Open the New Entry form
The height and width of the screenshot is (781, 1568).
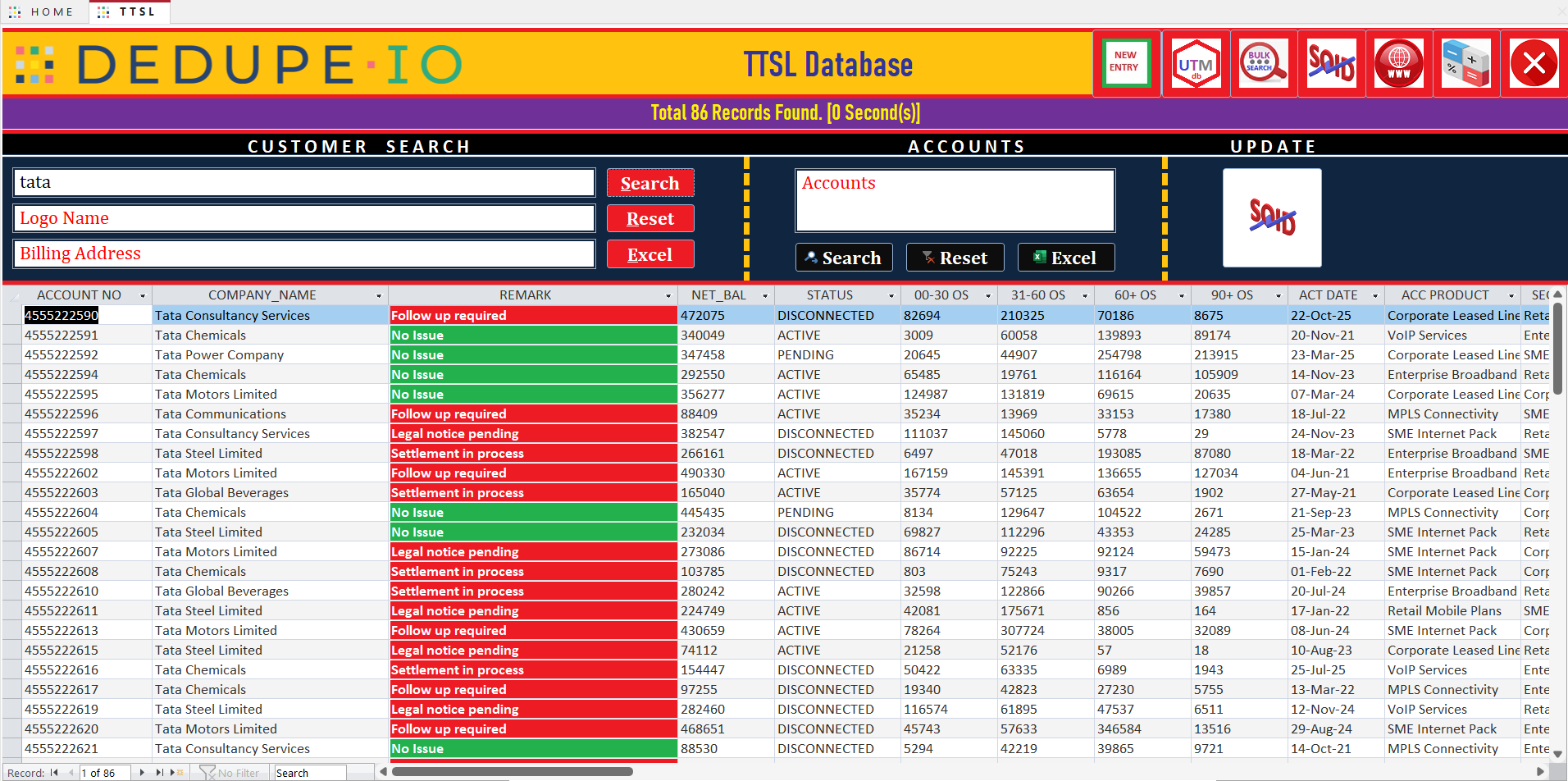tap(1126, 62)
